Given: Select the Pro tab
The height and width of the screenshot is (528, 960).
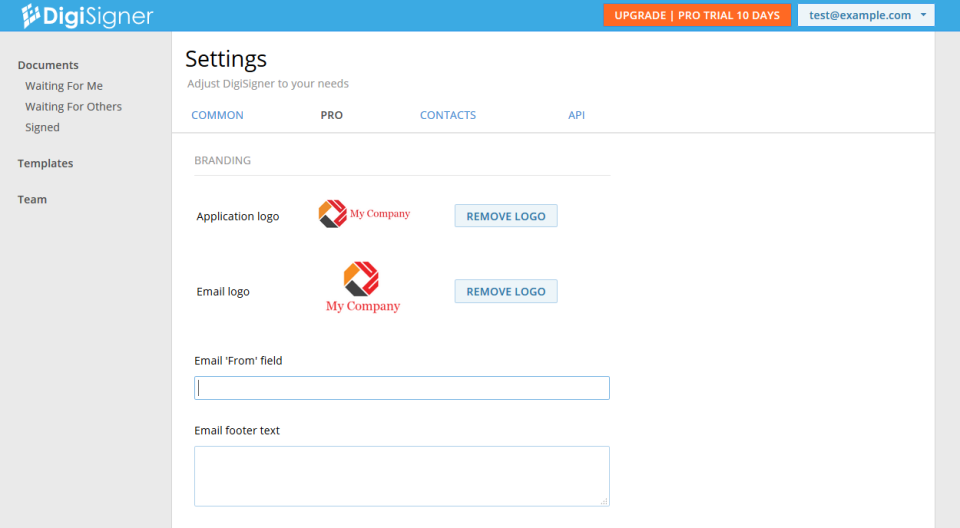Looking at the screenshot, I should click(331, 115).
